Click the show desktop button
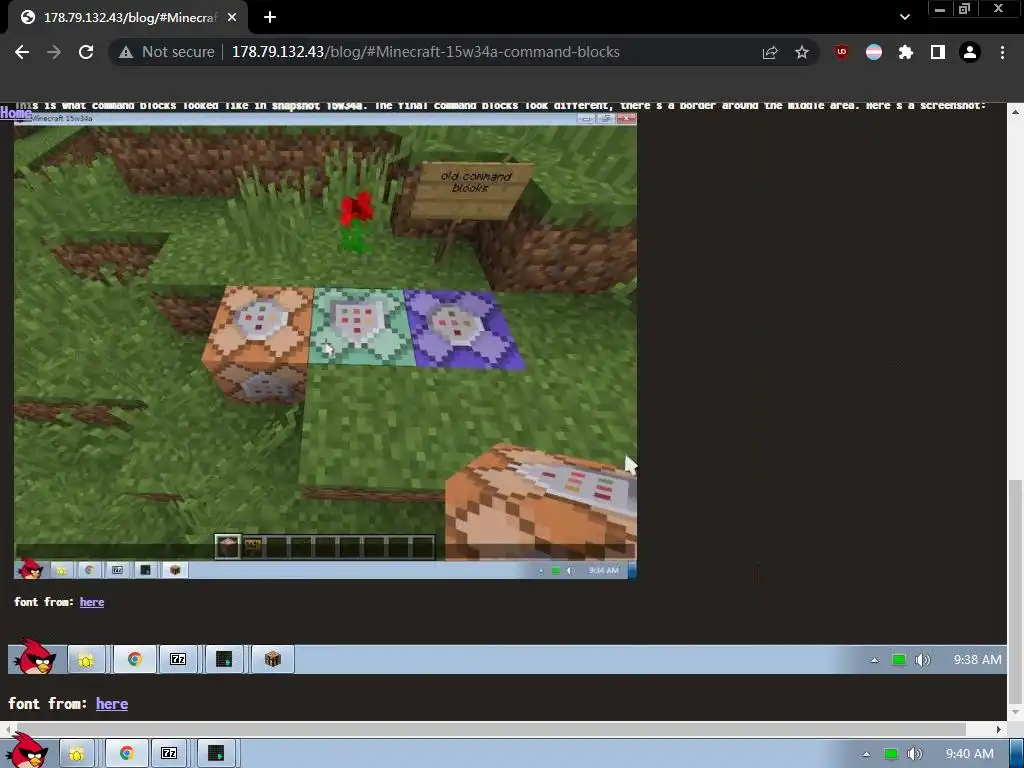Viewport: 1024px width, 768px height. [1016, 754]
